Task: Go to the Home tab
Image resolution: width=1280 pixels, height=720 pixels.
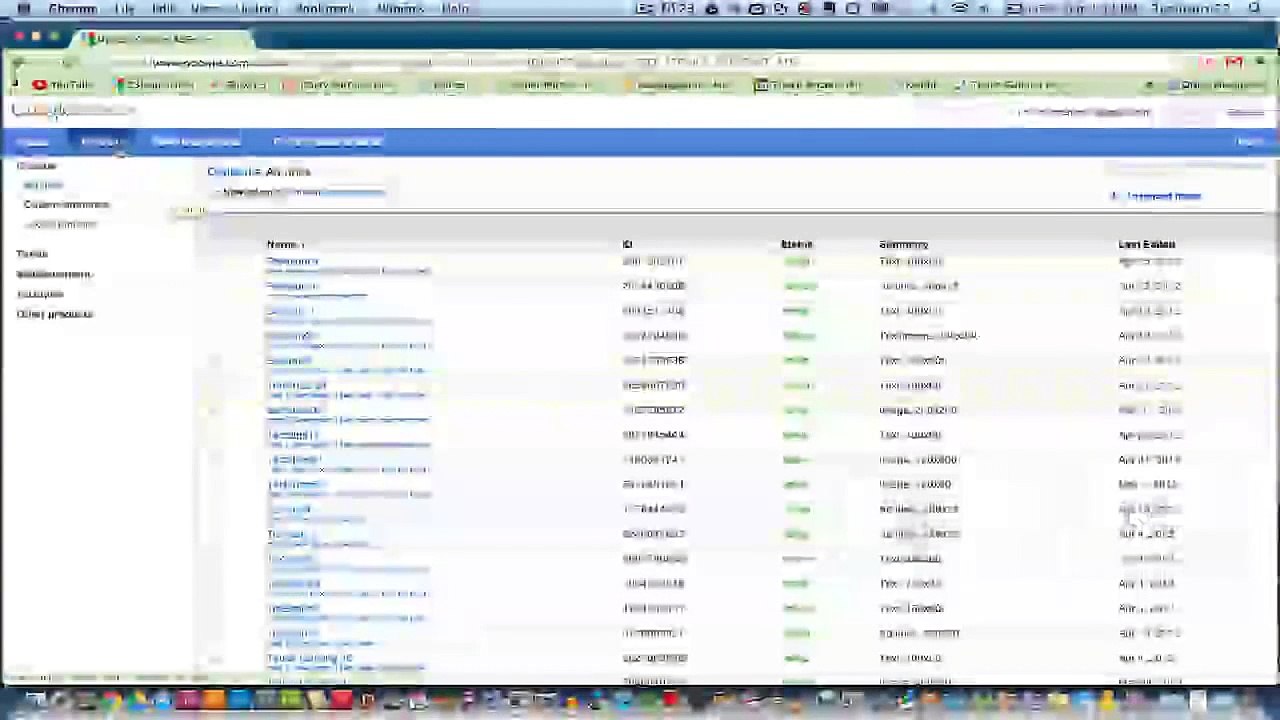Action: coord(33,142)
